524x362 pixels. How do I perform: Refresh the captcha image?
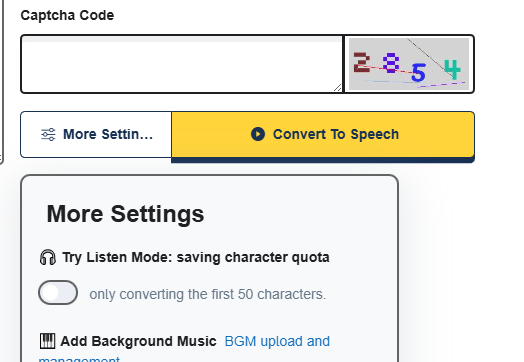409,64
